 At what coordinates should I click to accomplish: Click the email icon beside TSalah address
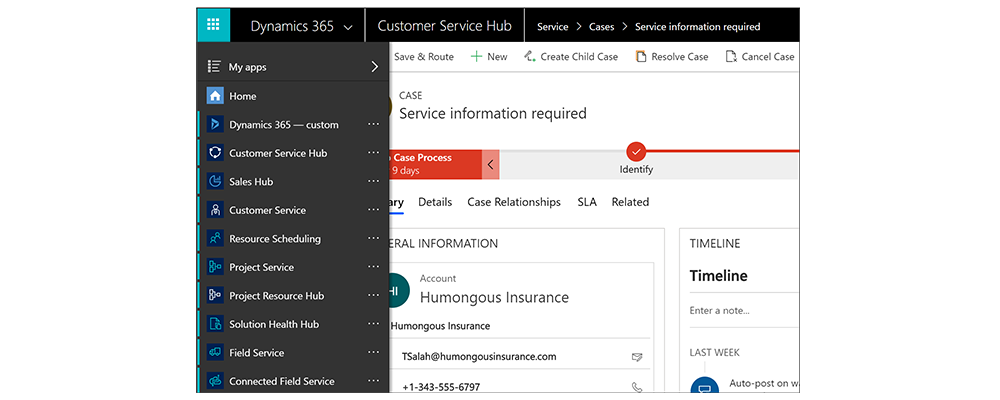[x=636, y=357]
